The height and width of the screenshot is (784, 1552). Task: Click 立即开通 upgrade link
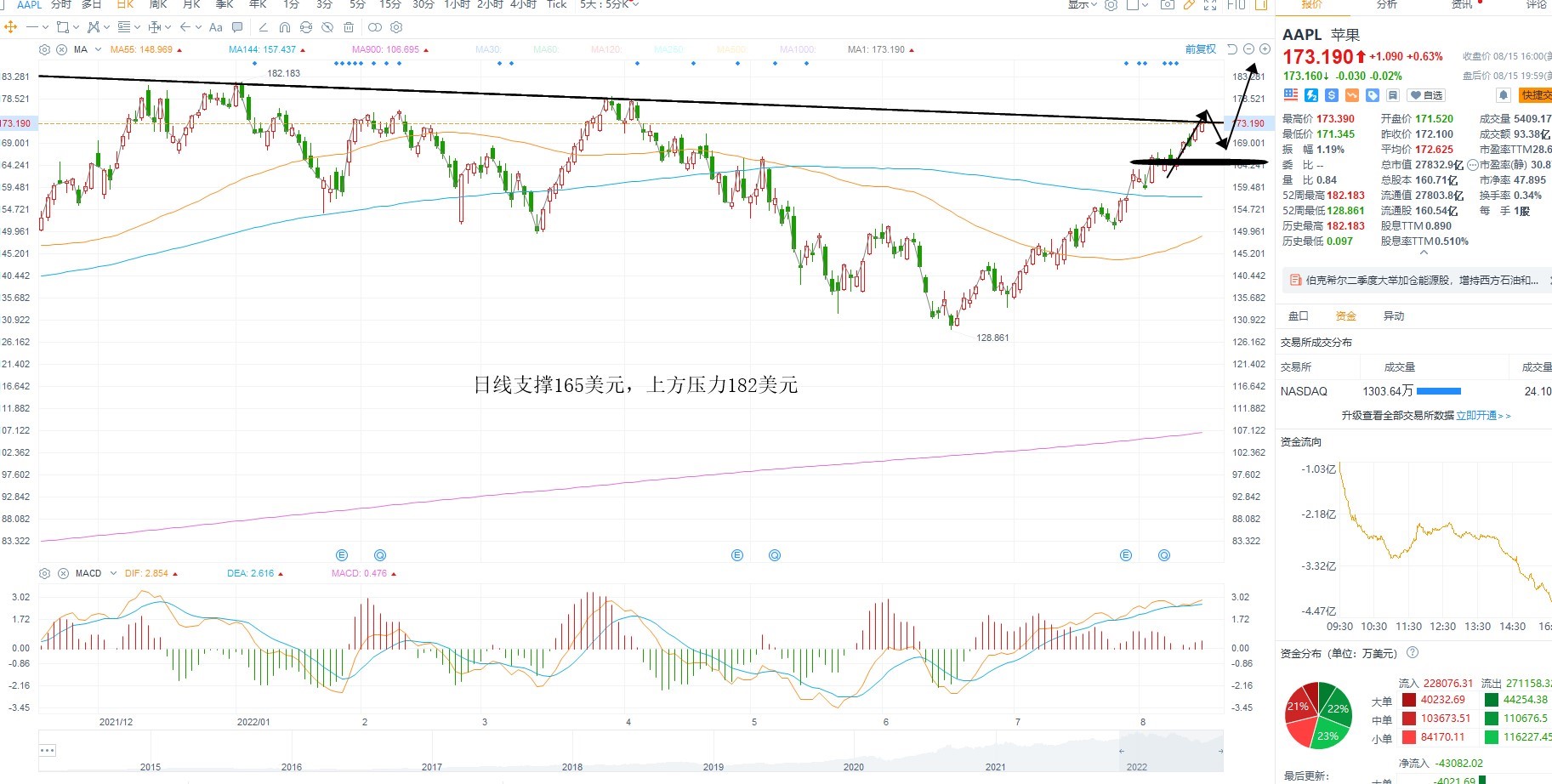1483,416
